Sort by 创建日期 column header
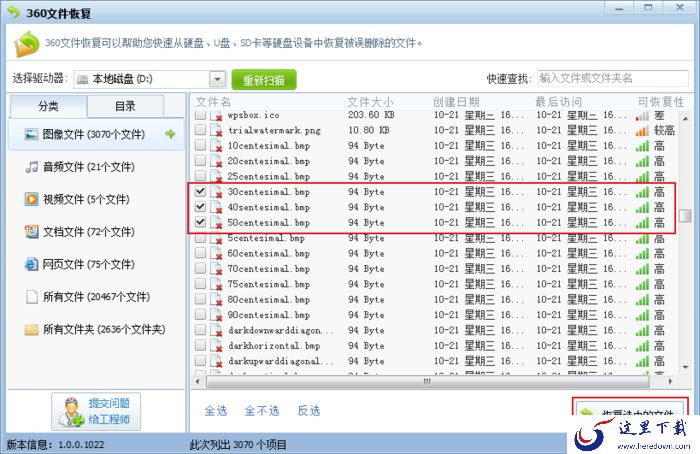700x454 pixels. point(456,102)
